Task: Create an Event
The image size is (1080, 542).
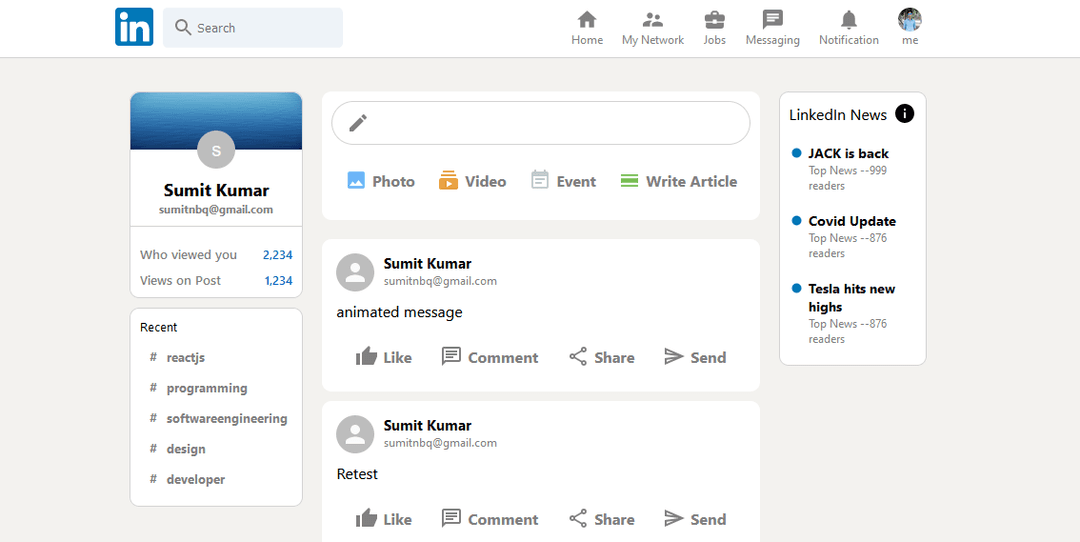Action: click(563, 181)
